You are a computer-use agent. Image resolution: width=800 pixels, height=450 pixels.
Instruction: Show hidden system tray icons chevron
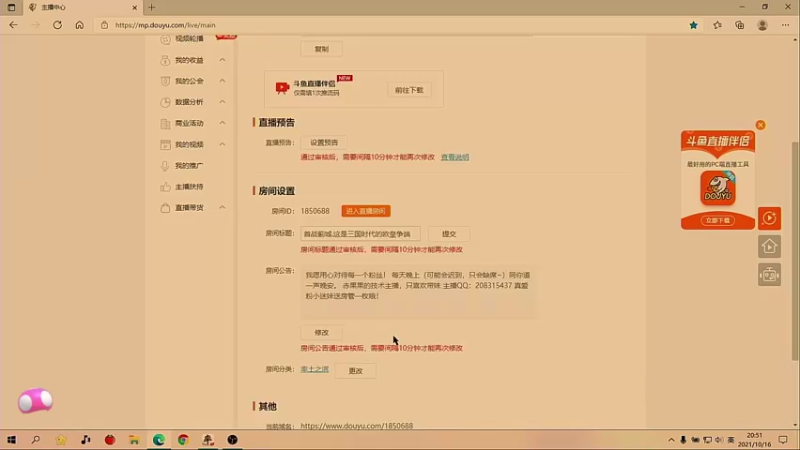[x=671, y=440]
